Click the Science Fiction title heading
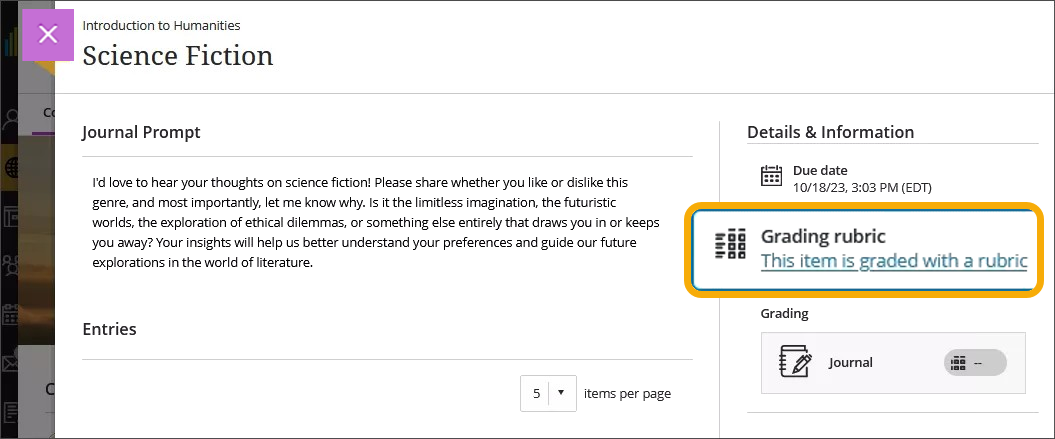The width and height of the screenshot is (1055, 439). [x=177, y=55]
